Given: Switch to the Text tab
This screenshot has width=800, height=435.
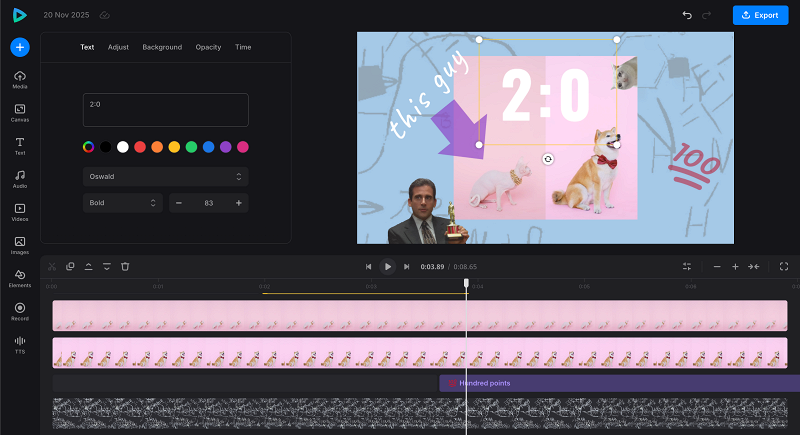Looking at the screenshot, I should coord(87,47).
